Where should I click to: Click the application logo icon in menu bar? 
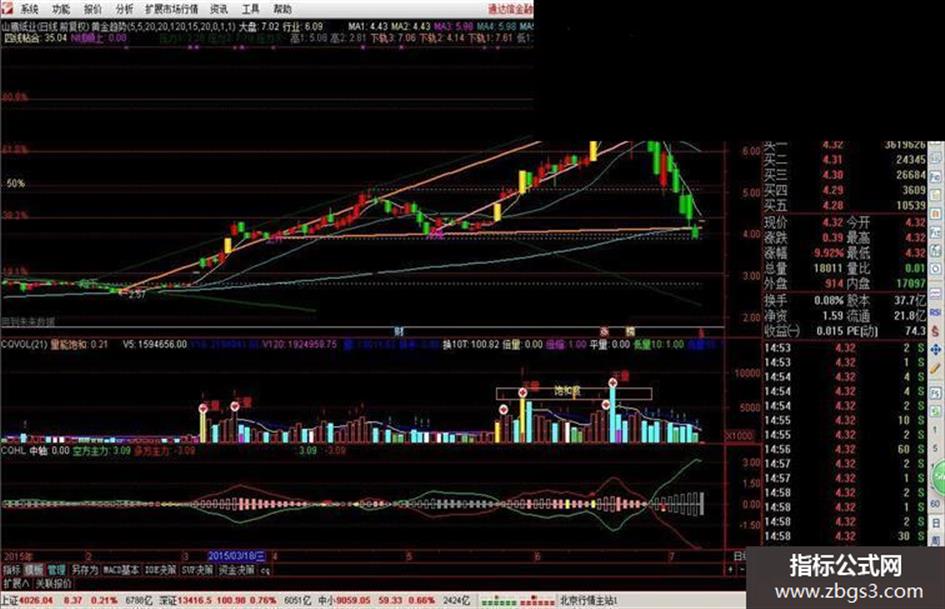[7, 8]
